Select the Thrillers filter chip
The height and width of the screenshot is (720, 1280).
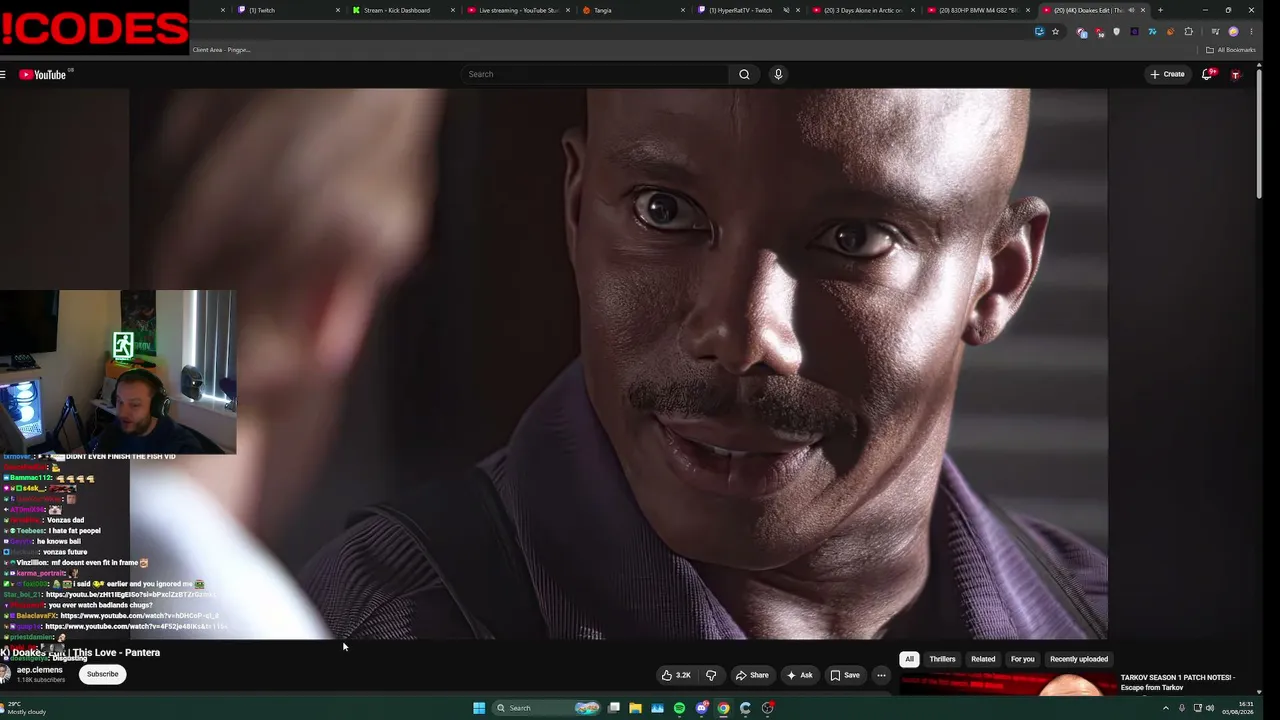[x=943, y=659]
